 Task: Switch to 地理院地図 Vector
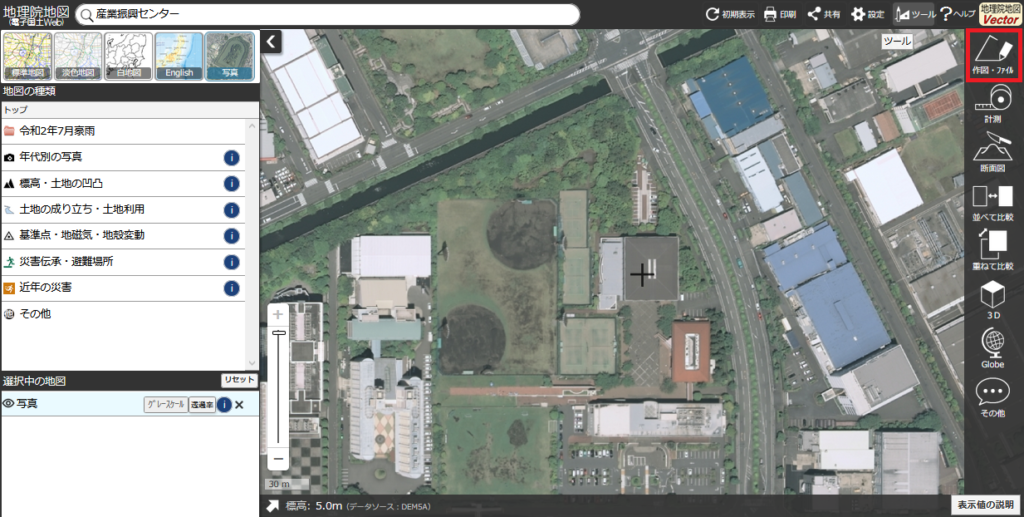(1000, 14)
